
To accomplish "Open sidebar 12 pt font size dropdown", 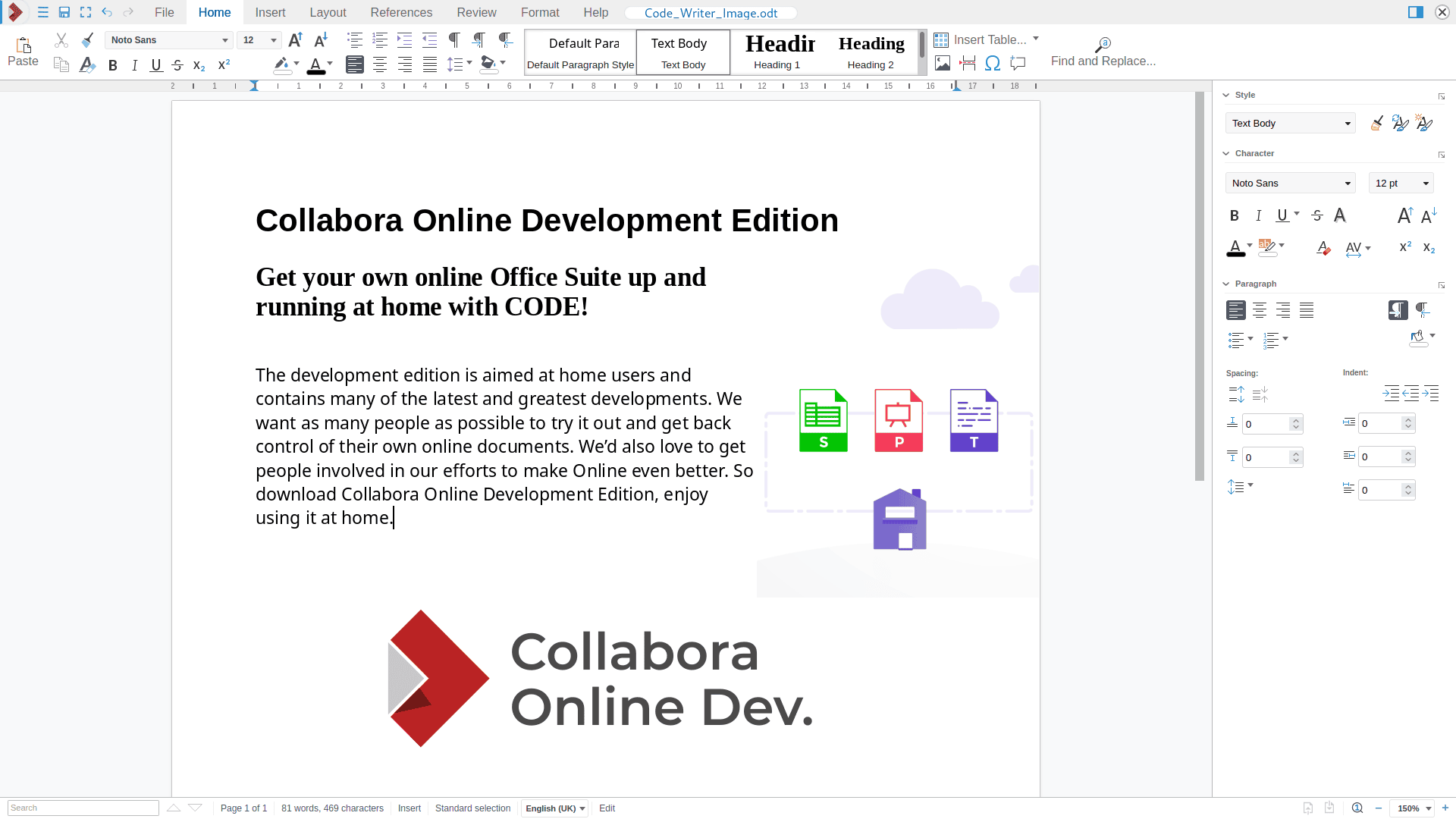I will (1401, 183).
